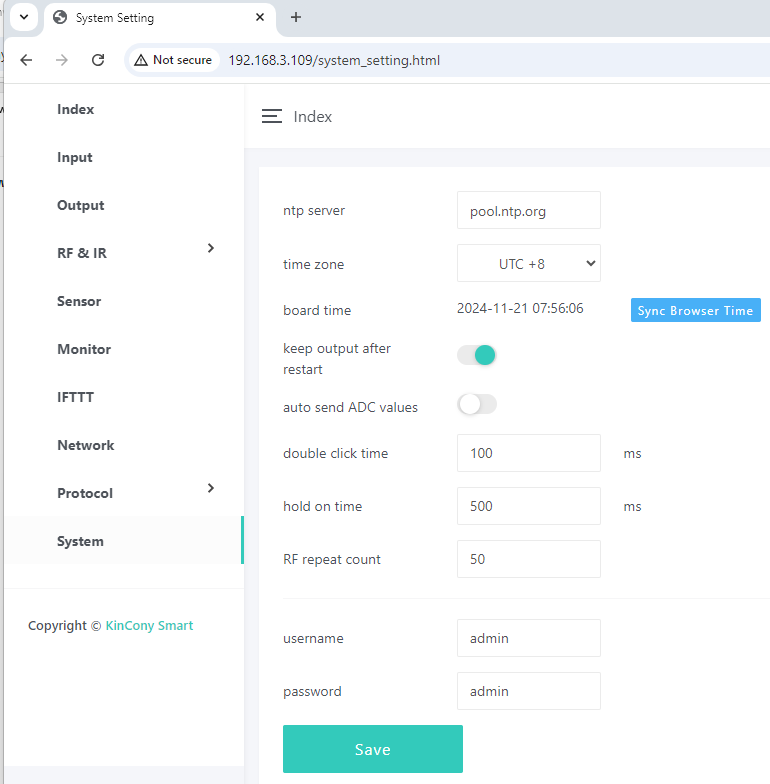Expand the Protocol submenu

pyautogui.click(x=210, y=488)
